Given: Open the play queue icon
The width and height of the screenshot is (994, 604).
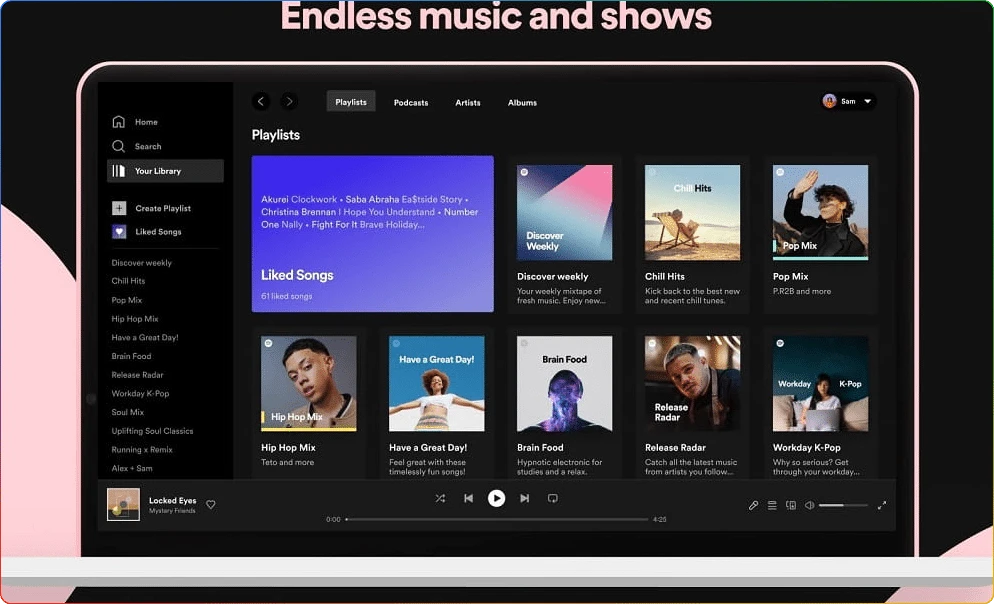Looking at the screenshot, I should (x=772, y=506).
